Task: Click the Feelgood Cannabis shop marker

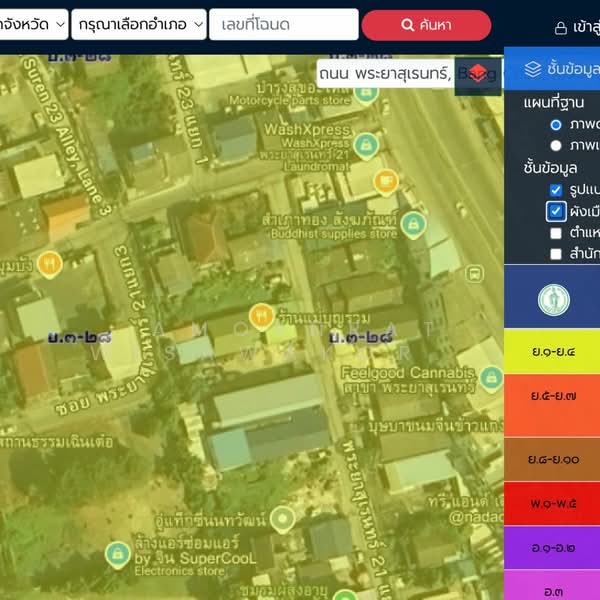Action: 490,377
